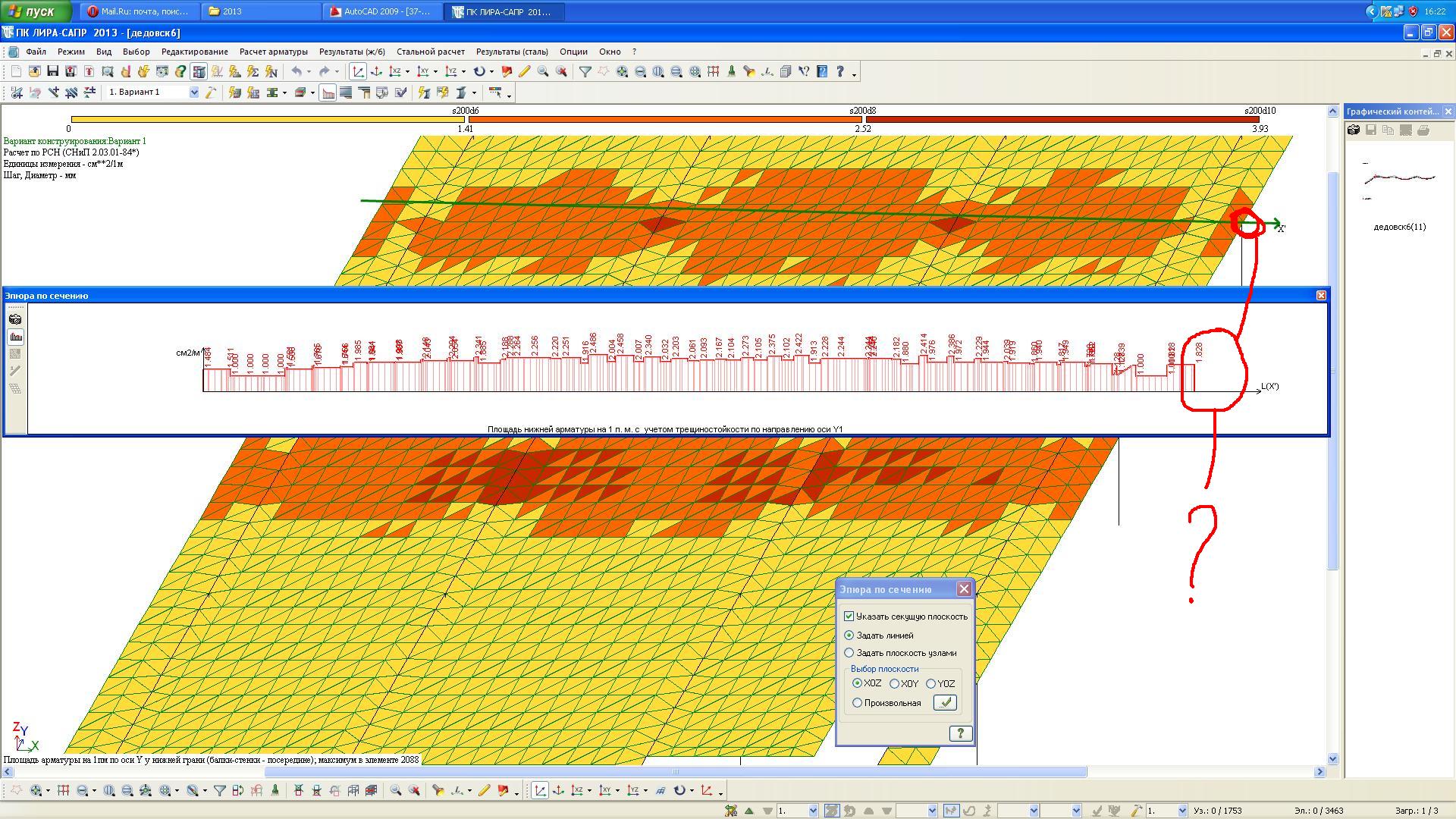Open the Результаты (сталь) menu
The image size is (1456, 819).
512,52
